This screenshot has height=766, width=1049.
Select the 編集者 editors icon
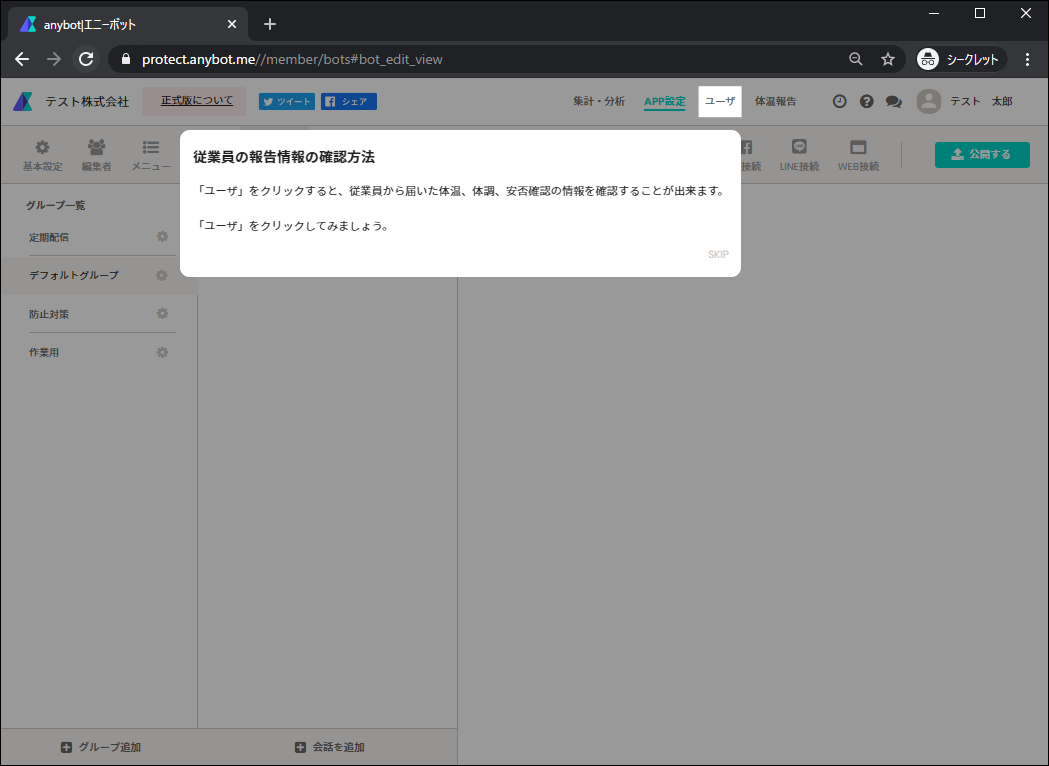pyautogui.click(x=96, y=153)
